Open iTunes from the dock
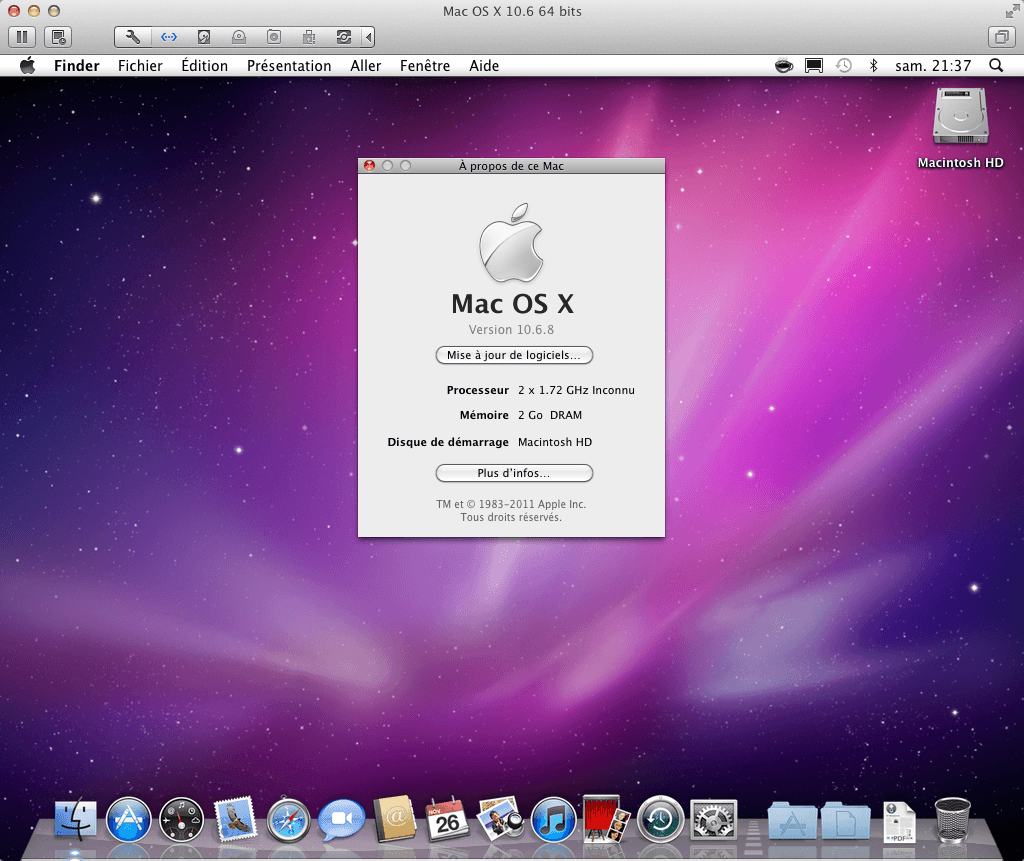Image resolution: width=1024 pixels, height=861 pixels. [553, 819]
